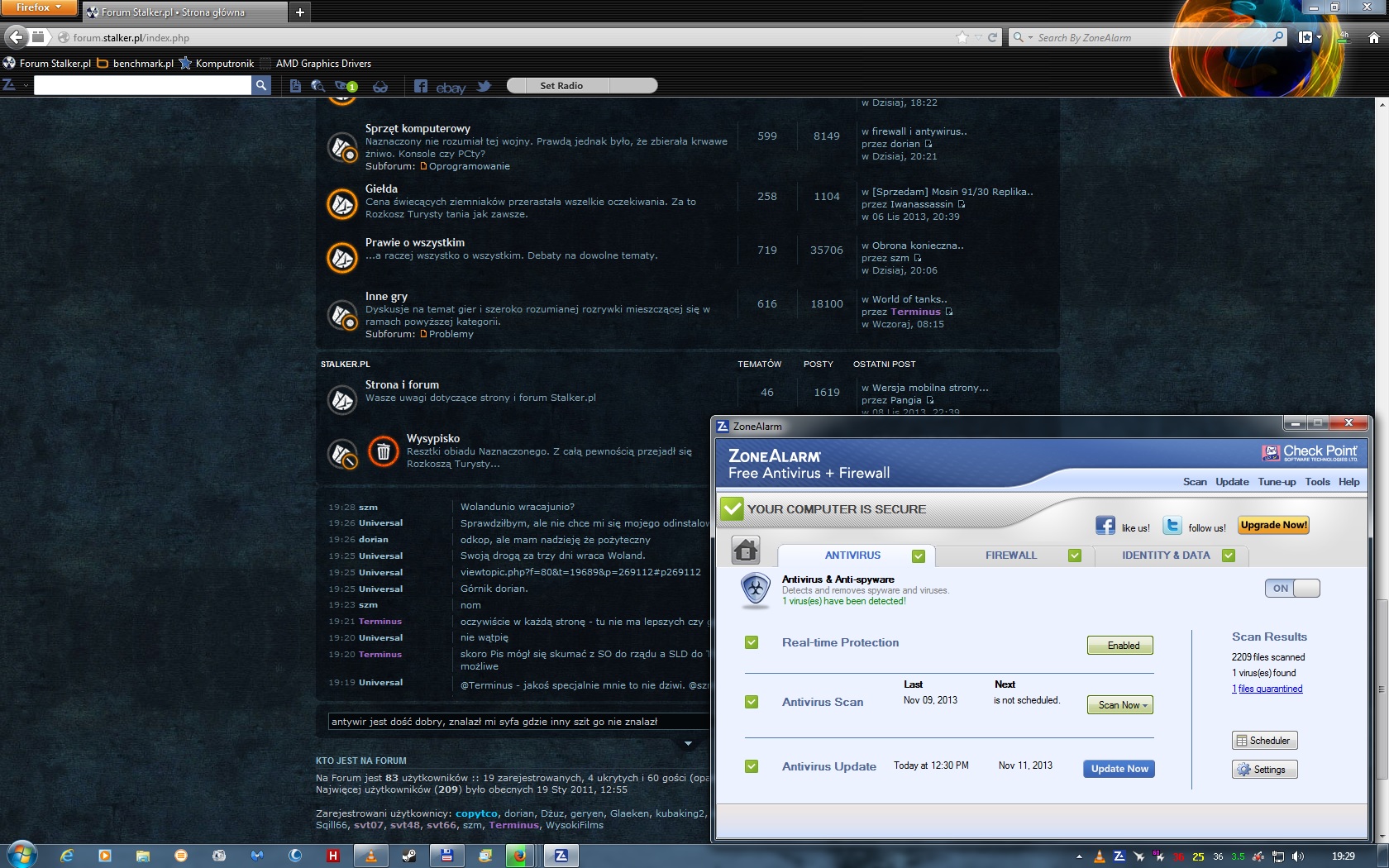
Task: Show hidden system tray icons arrow
Action: tap(1079, 856)
